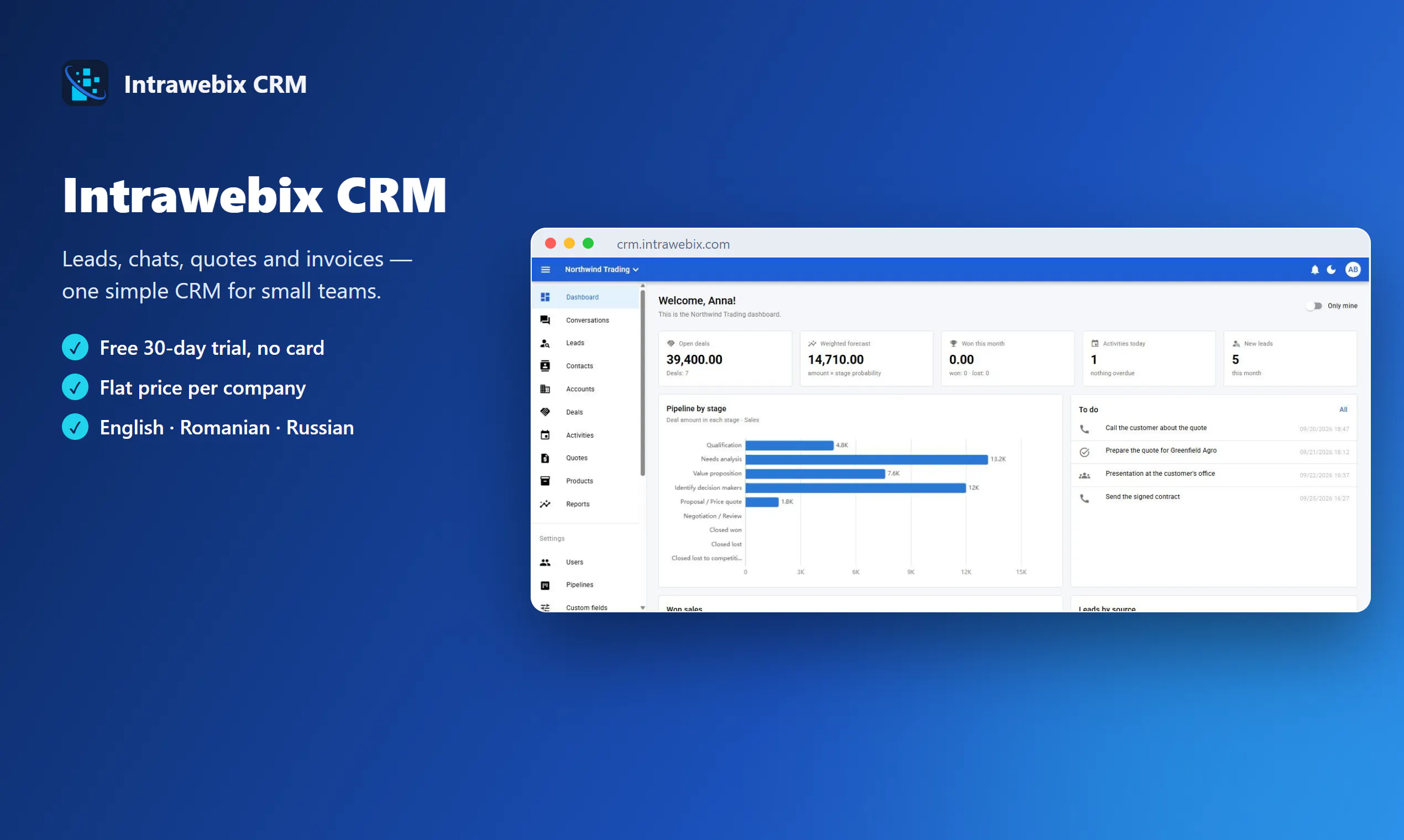
Task: Click the Contacts card icon
Action: [x=545, y=366]
